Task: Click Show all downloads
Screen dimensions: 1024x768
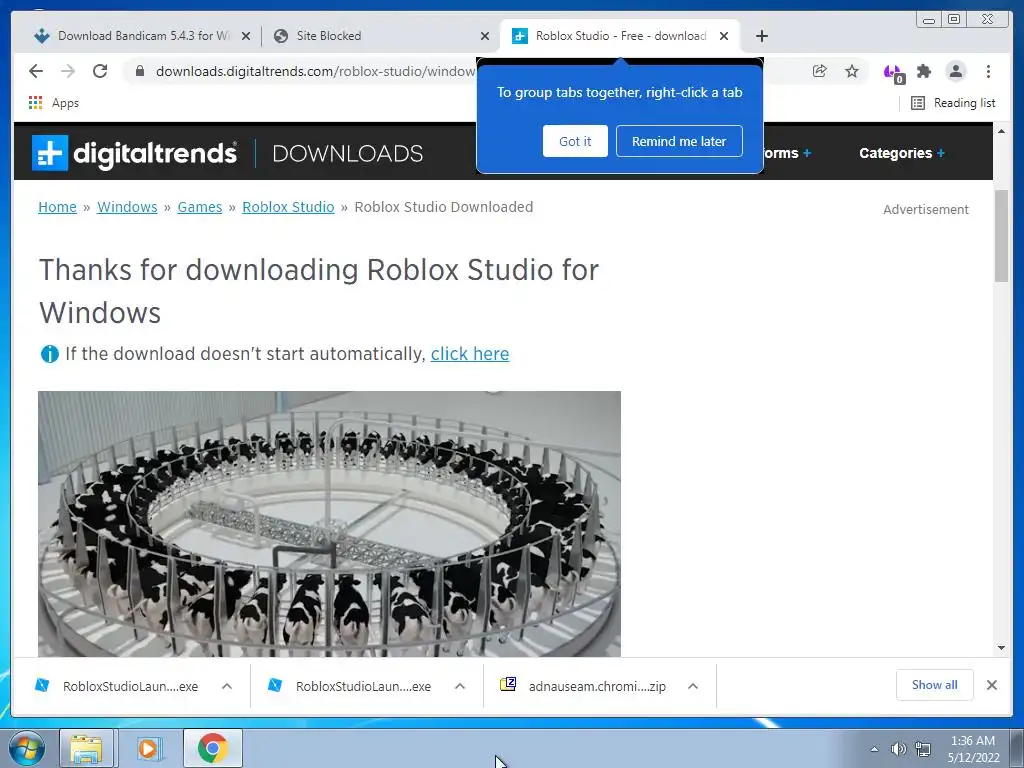Action: (x=935, y=685)
